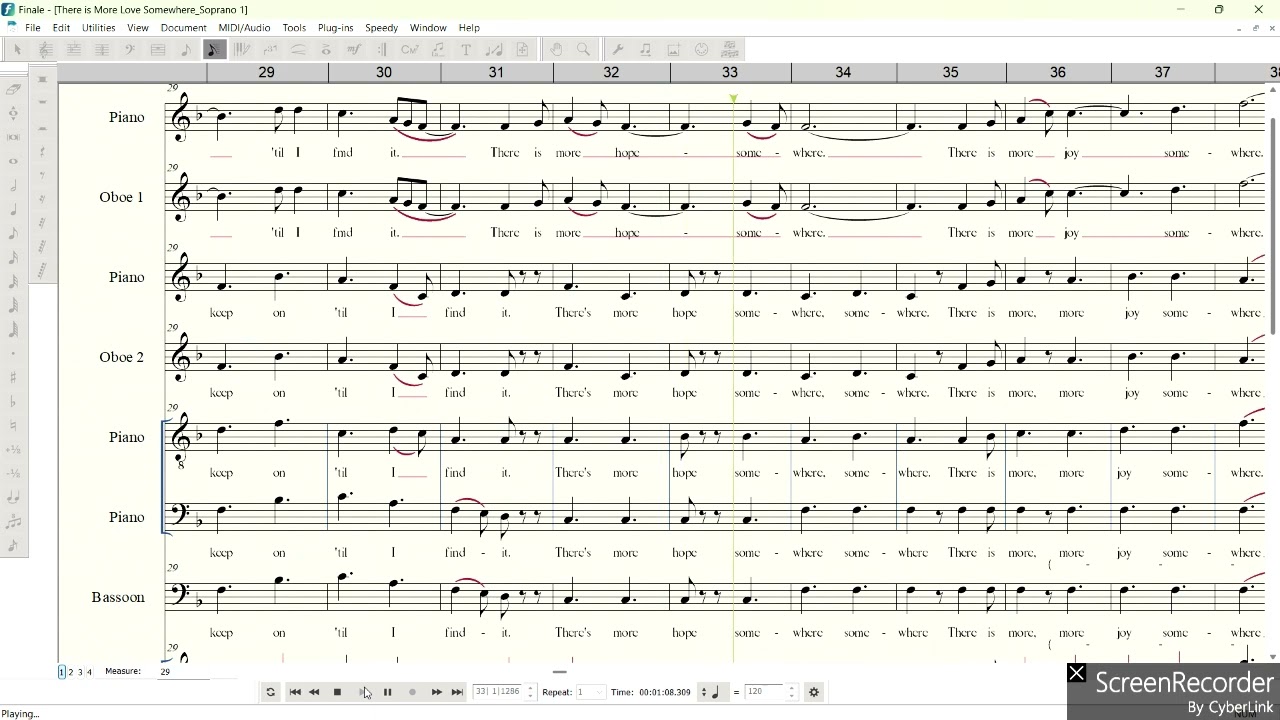1280x720 pixels.
Task: Change the tempo beat note duration stepper
Action: 704,692
